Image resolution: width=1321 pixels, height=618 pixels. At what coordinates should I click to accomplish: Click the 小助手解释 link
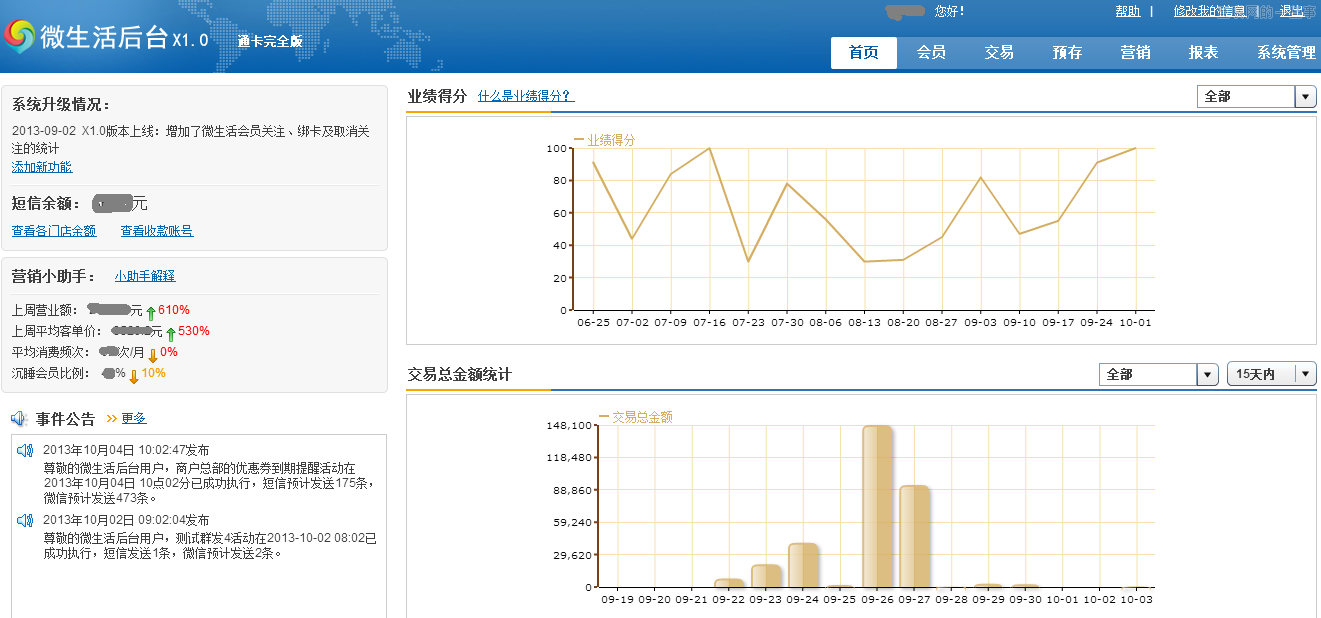(x=144, y=276)
